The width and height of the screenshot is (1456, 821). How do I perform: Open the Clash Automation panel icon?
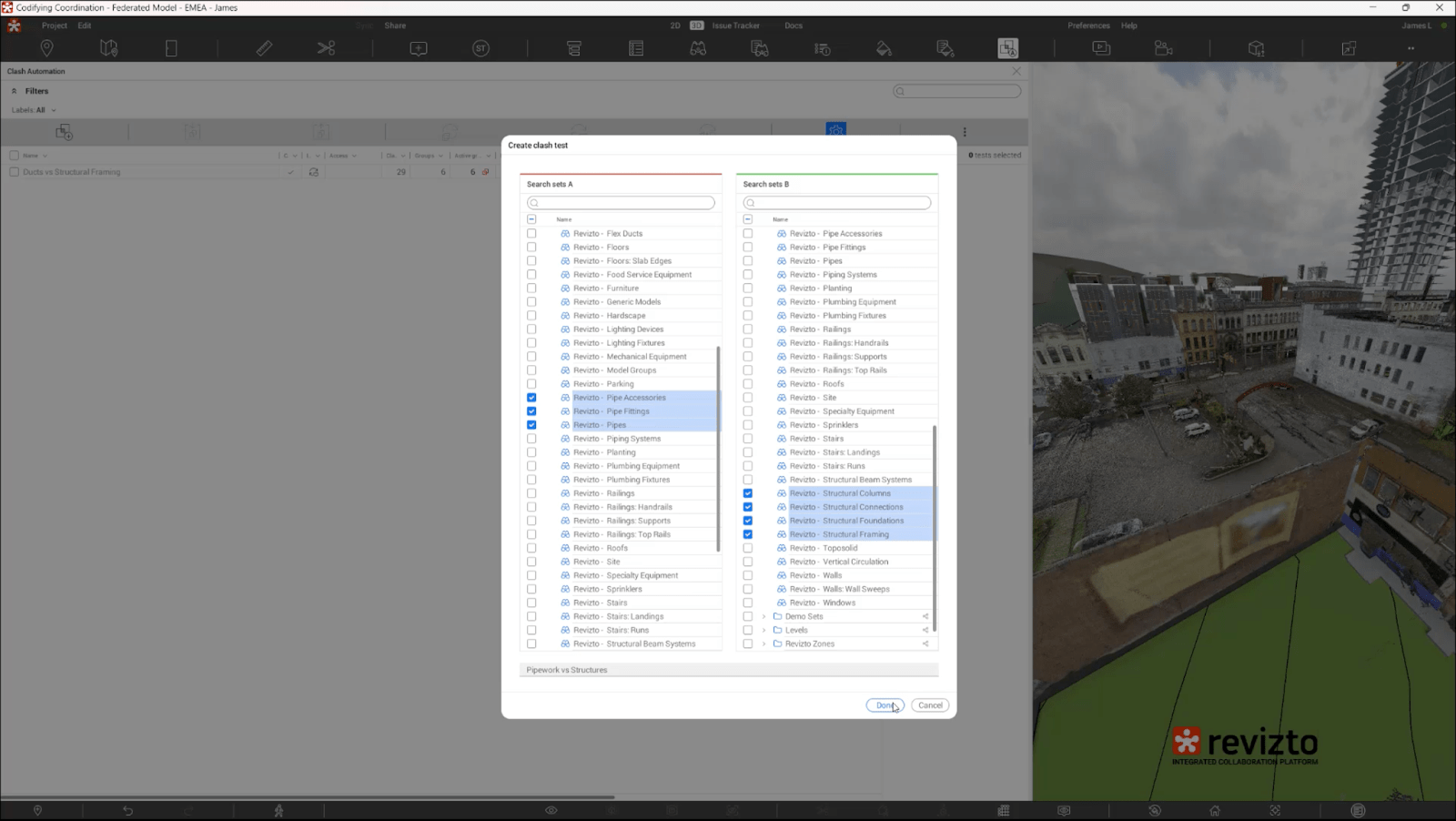pos(1008,47)
